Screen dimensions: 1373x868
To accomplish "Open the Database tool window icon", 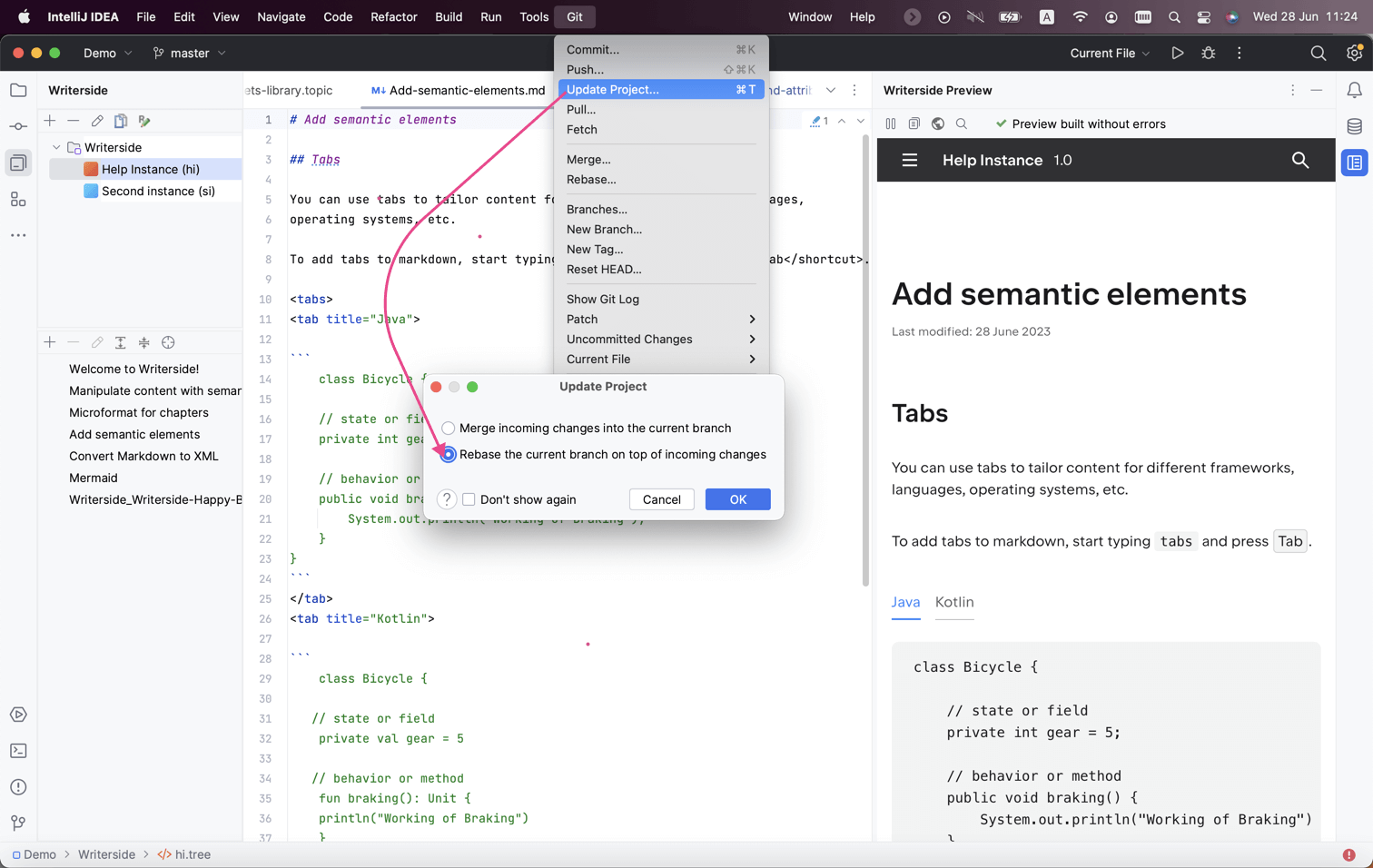I will point(1354,126).
